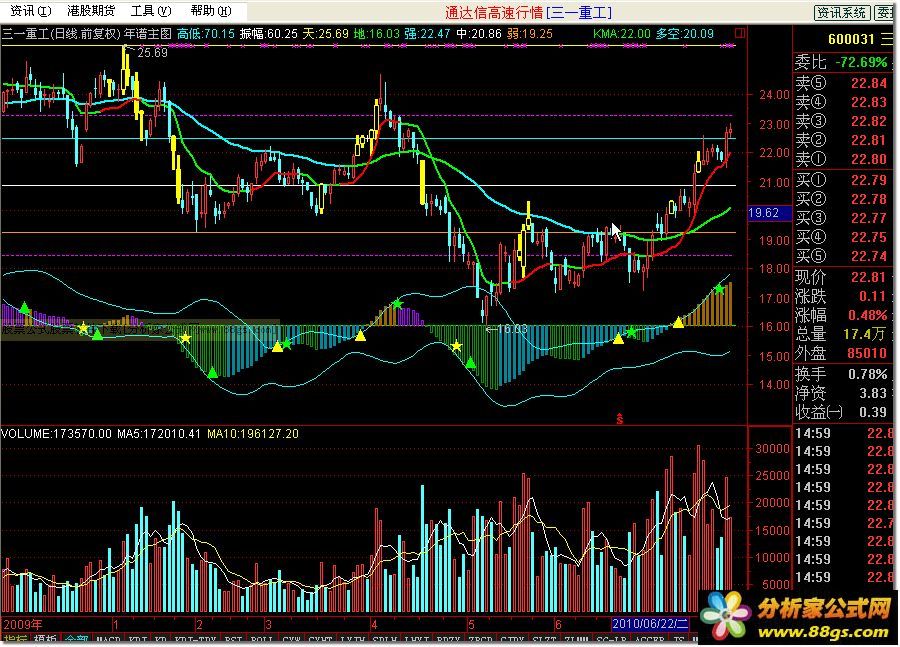Click the 16.03 low price label
This screenshot has width=900, height=647.
pos(511,330)
